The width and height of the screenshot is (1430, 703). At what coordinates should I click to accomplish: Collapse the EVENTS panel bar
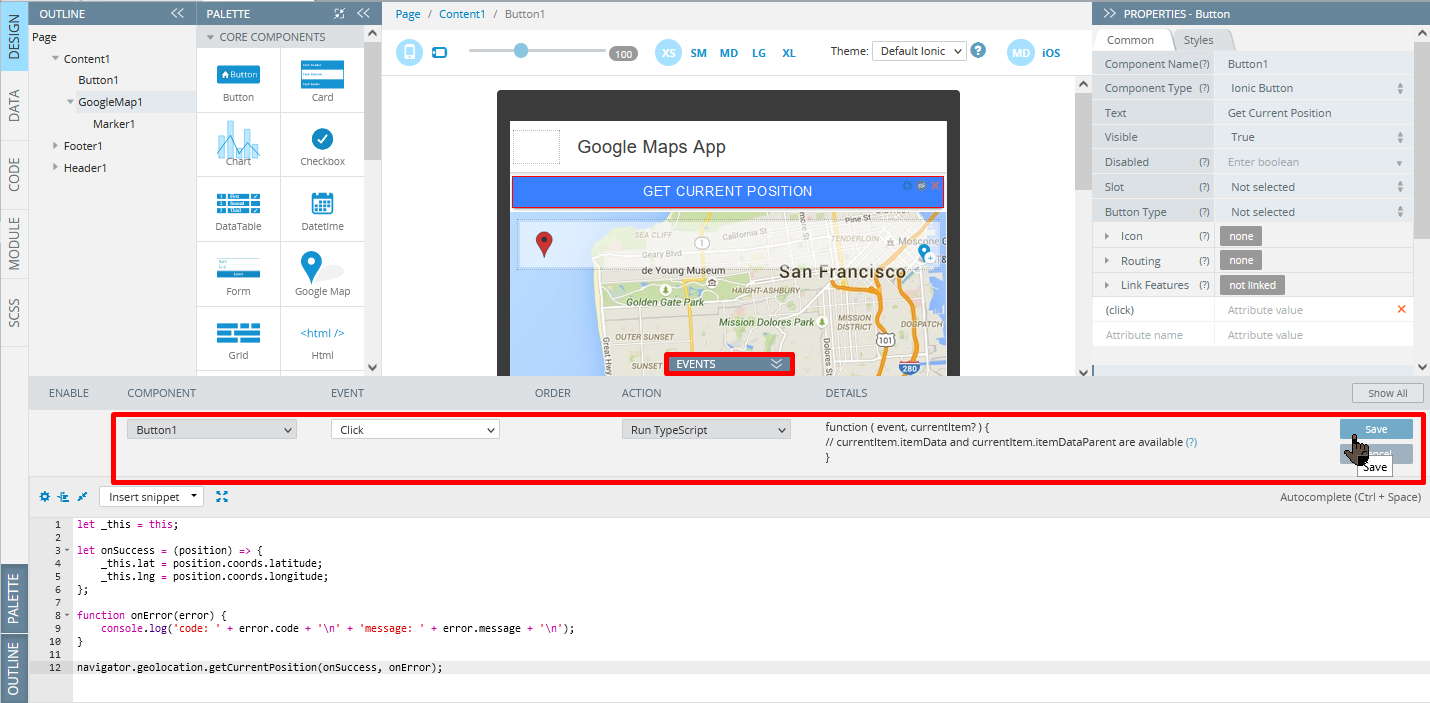(x=729, y=364)
